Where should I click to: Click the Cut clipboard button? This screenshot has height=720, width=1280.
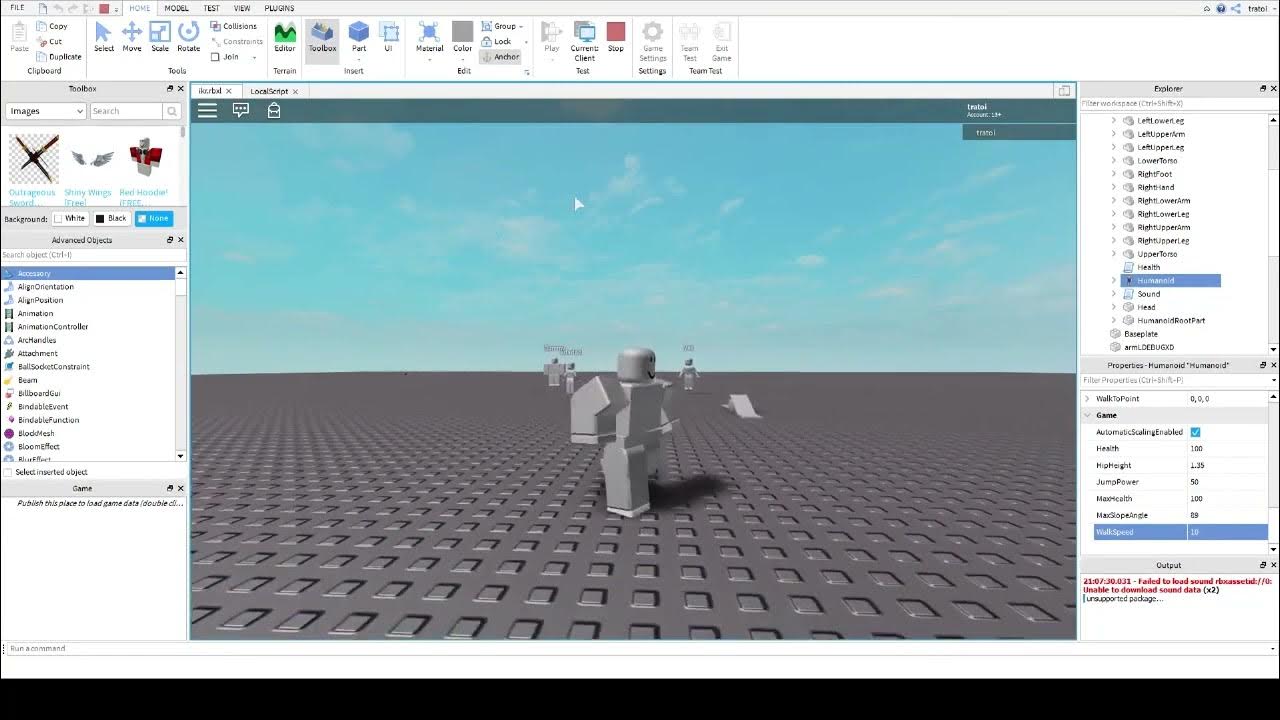click(x=50, y=41)
